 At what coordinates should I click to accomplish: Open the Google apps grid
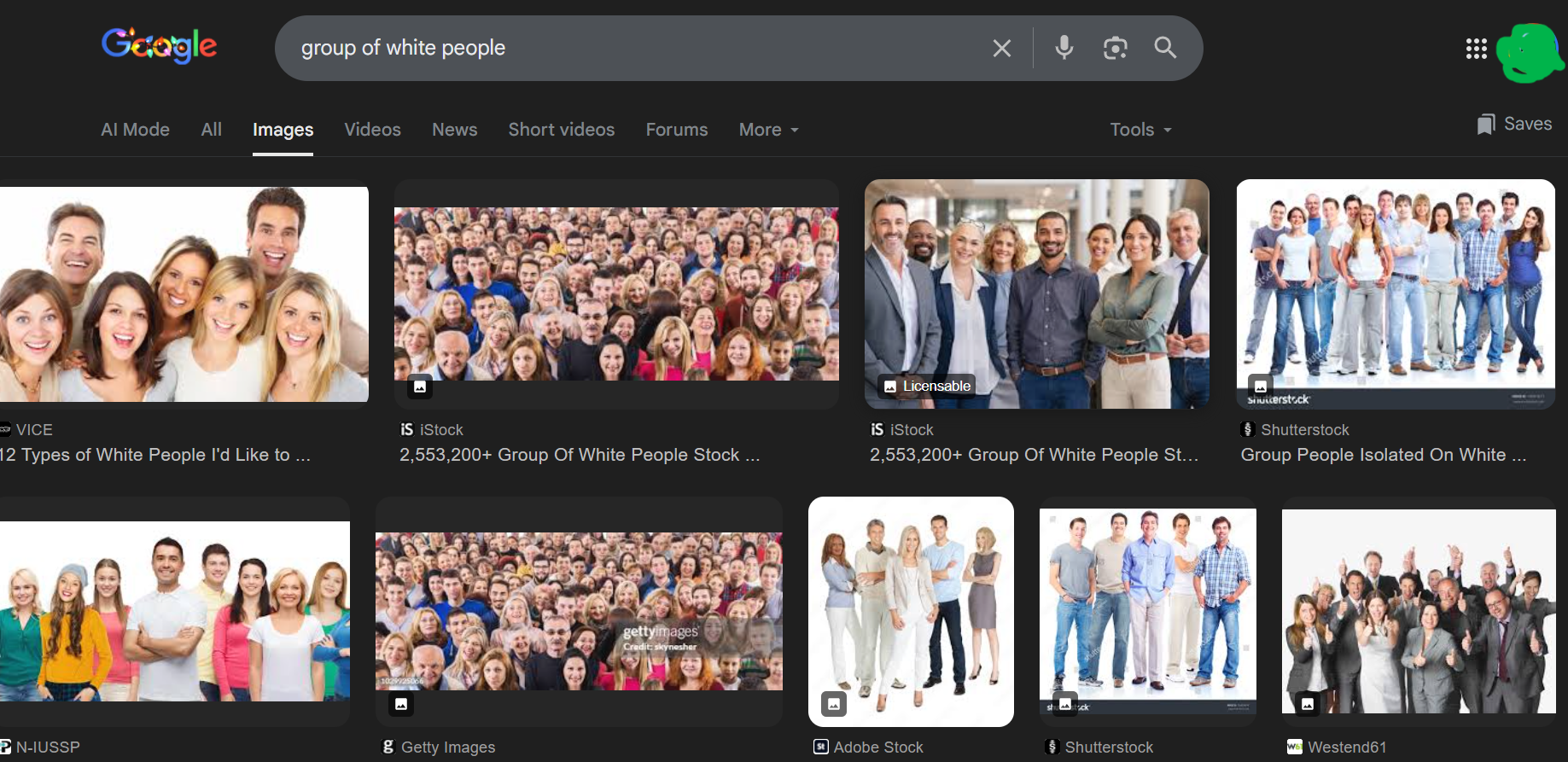(x=1476, y=49)
